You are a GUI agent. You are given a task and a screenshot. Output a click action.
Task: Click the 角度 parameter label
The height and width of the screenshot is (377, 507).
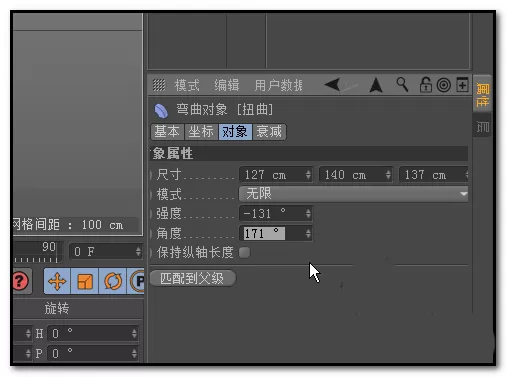[169, 233]
